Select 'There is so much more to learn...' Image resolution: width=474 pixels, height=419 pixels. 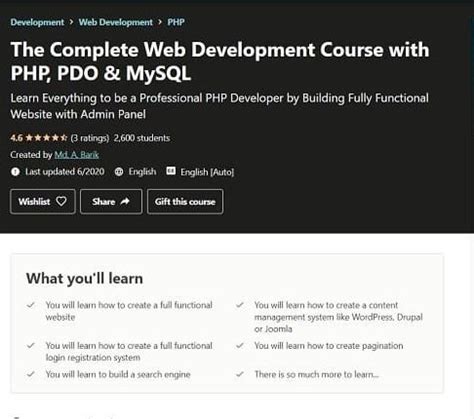pos(317,375)
